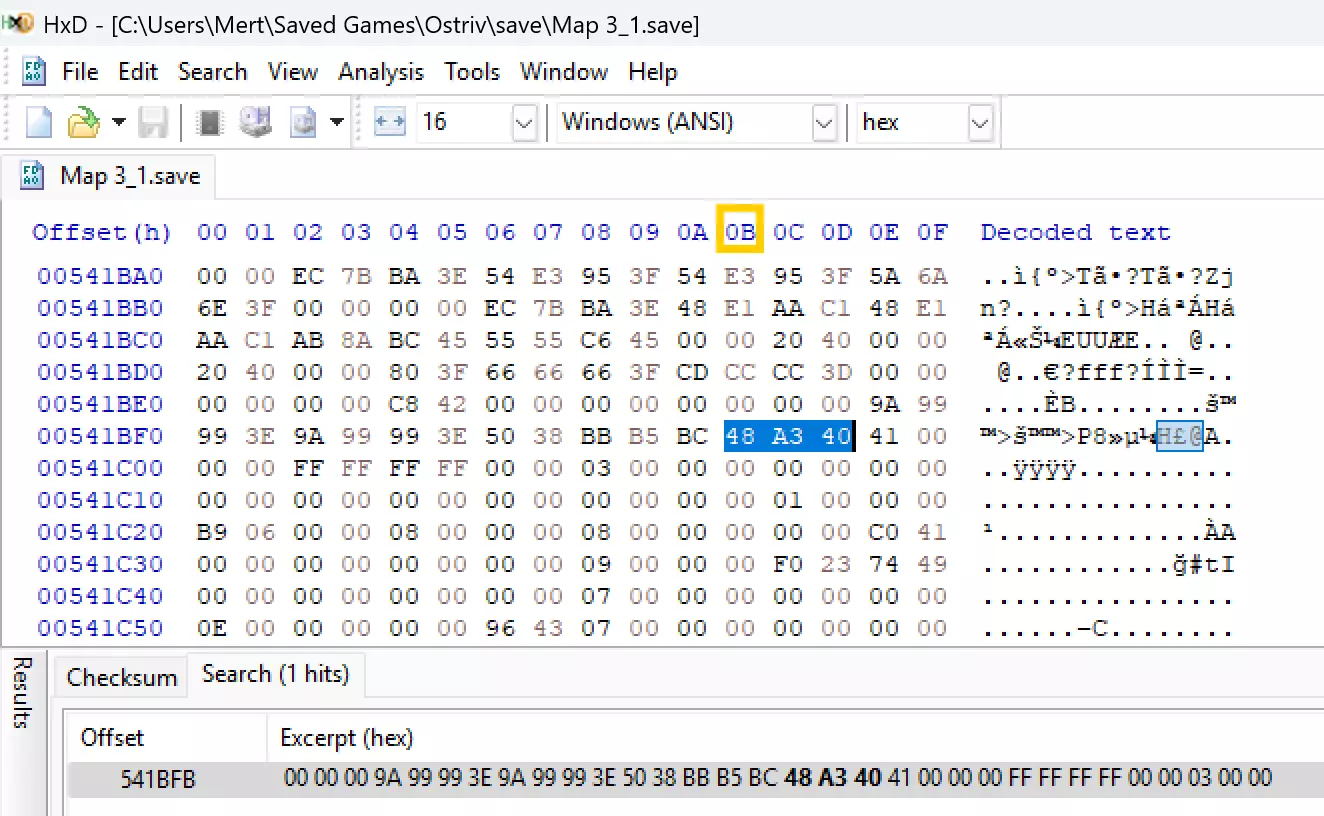The width and height of the screenshot is (1324, 816).
Task: Open the File menu
Action: pyautogui.click(x=80, y=72)
